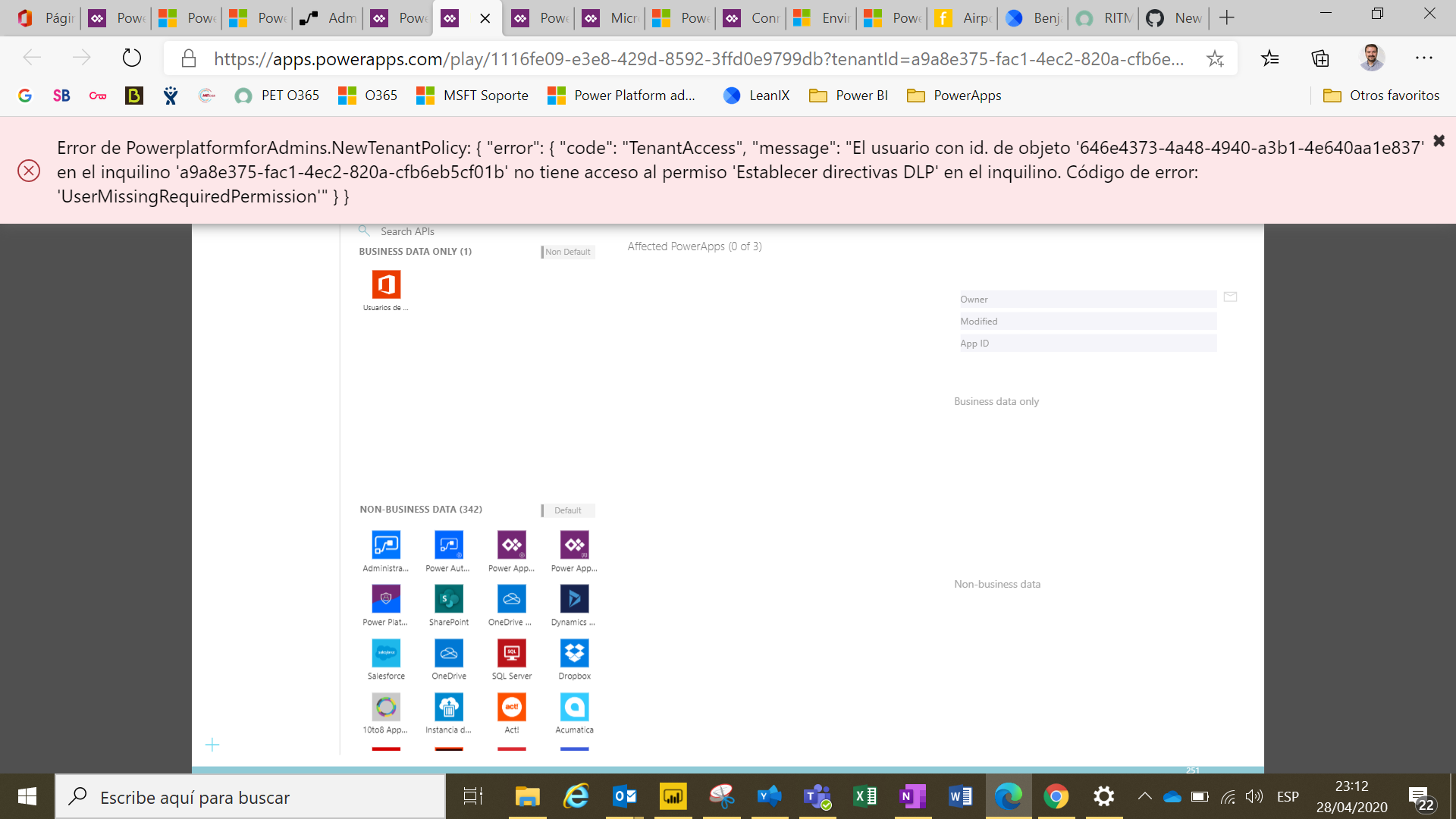Dismiss the red error banner
This screenshot has width=1456, height=819.
click(1439, 141)
